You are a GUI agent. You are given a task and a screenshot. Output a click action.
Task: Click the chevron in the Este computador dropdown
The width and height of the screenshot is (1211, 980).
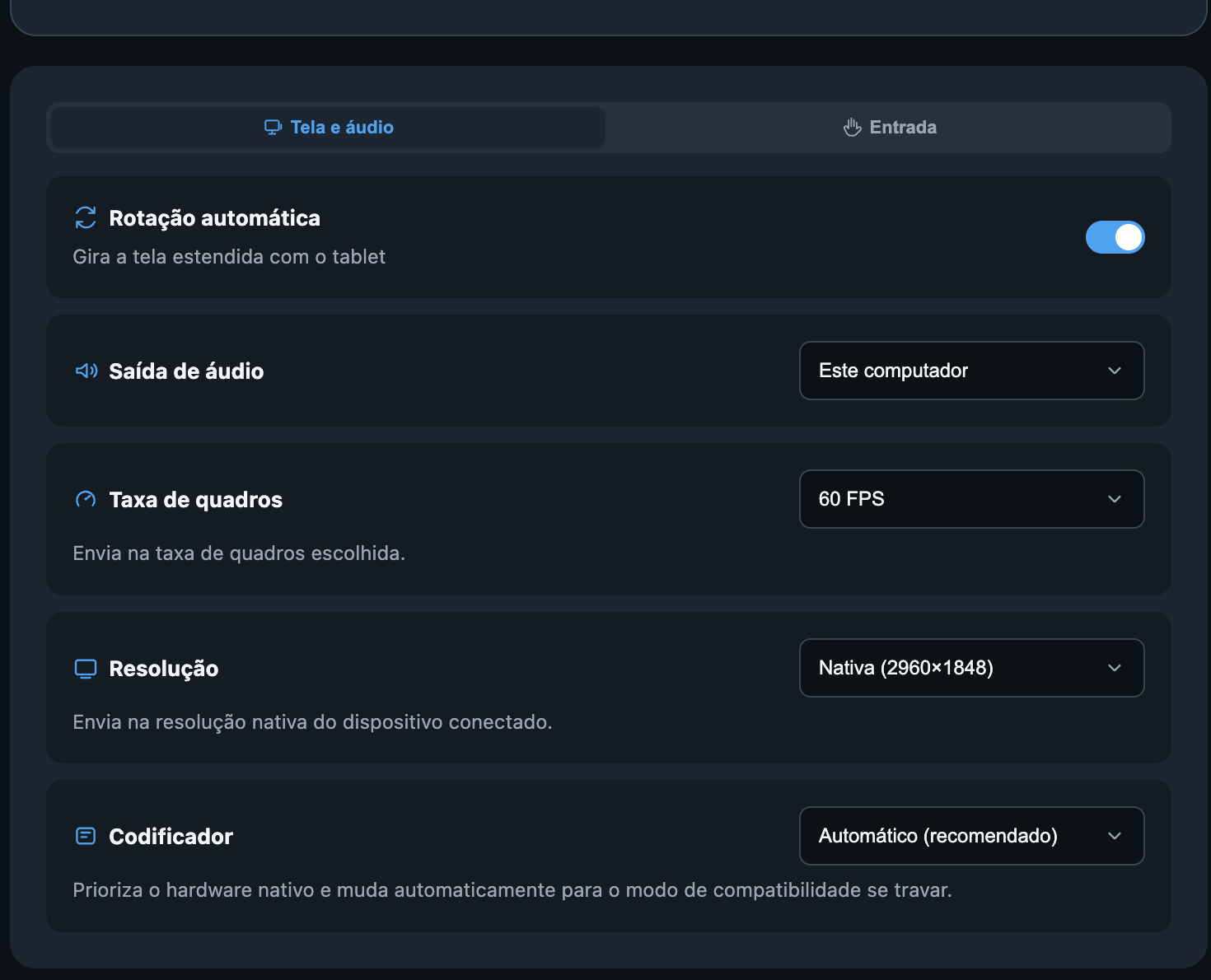1115,371
